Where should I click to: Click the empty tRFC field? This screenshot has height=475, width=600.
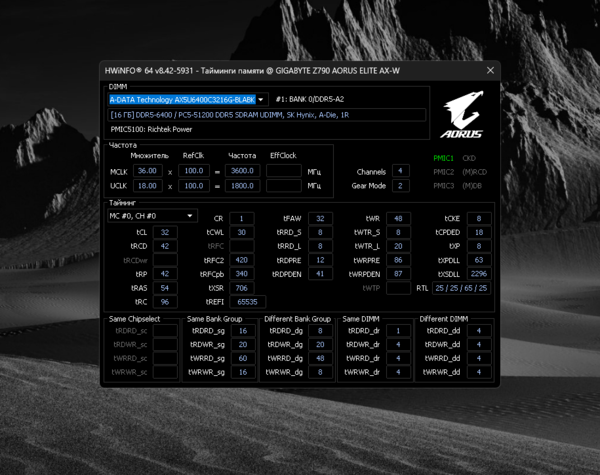pos(241,246)
